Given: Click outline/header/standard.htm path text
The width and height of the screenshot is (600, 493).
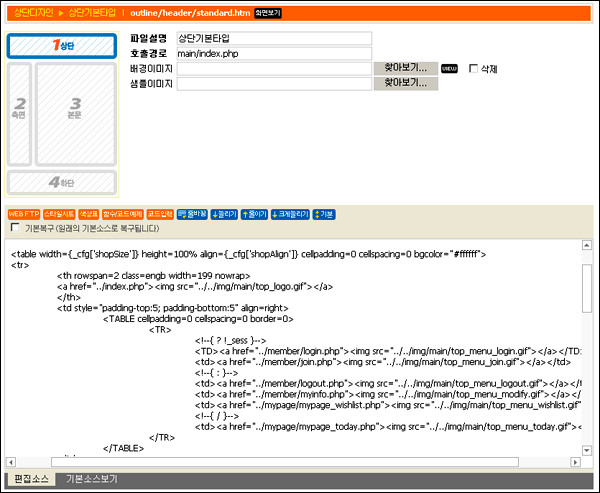Looking at the screenshot, I should (x=190, y=13).
